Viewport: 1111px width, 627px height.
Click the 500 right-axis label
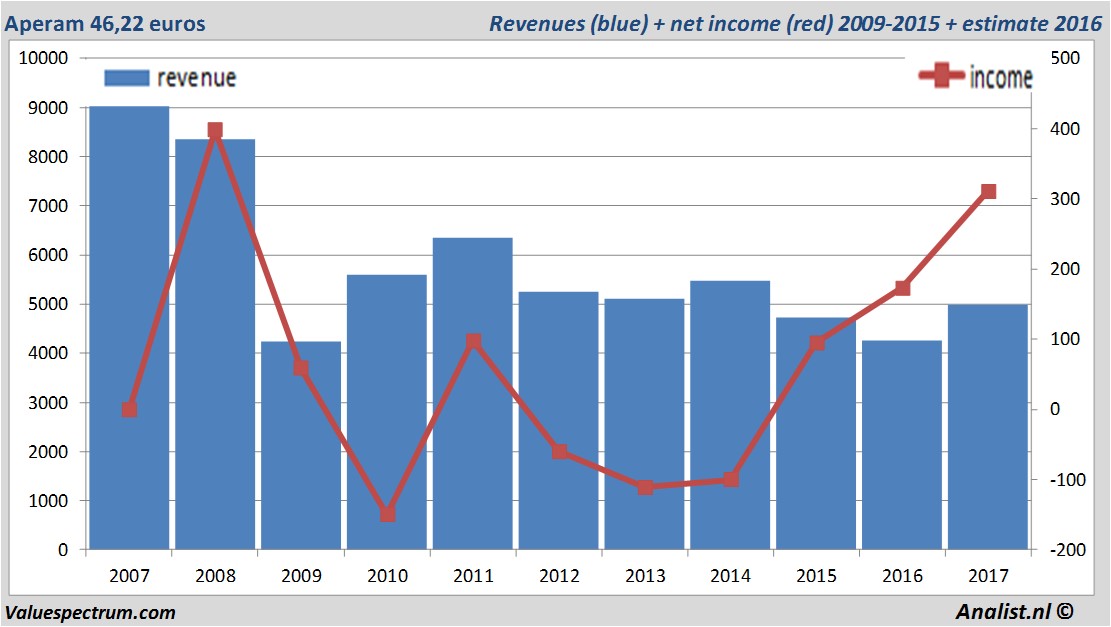[1065, 58]
